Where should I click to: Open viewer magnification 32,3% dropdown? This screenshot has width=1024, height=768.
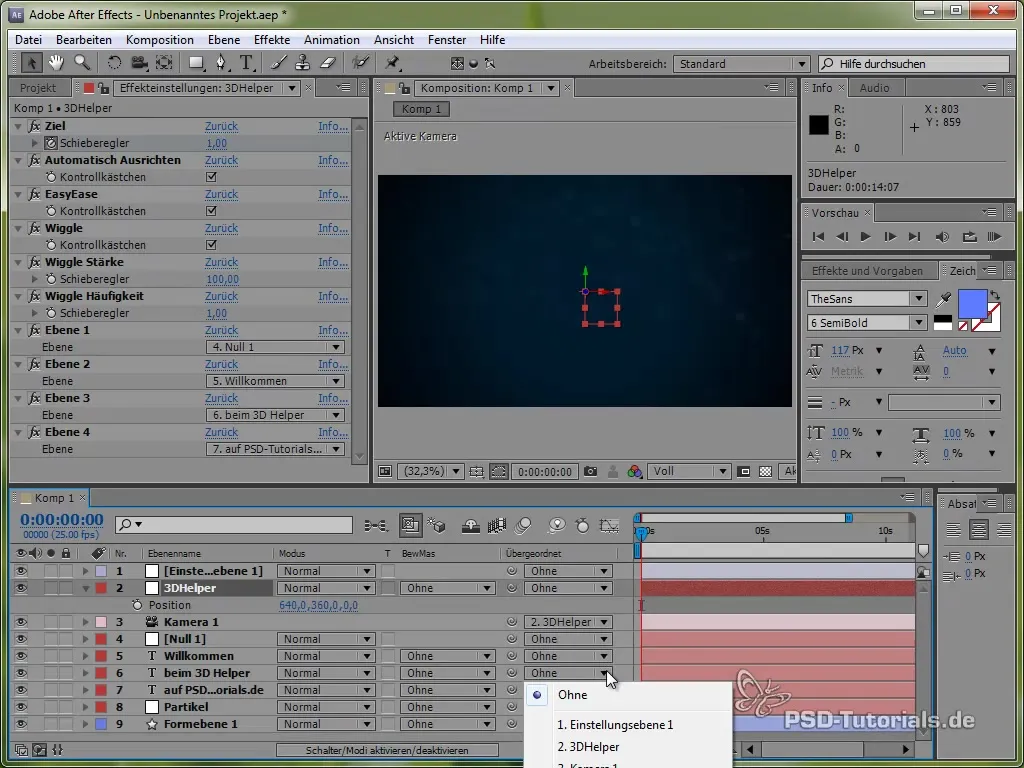tap(431, 472)
